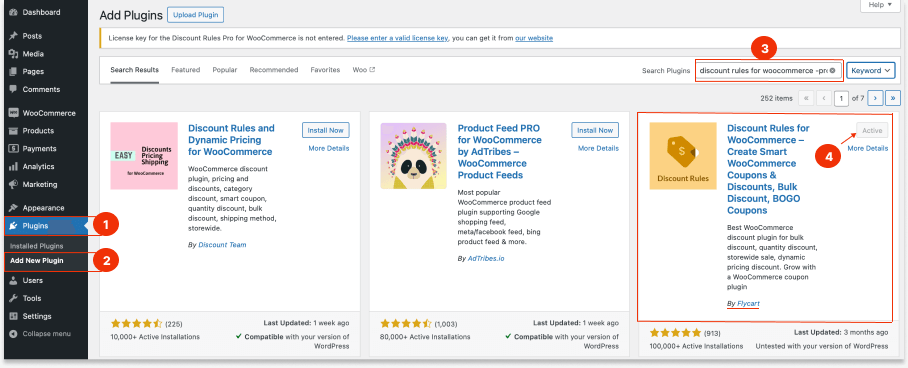This screenshot has width=908, height=368.
Task: Click 'Please enter a valid license key' link
Action: (397, 38)
